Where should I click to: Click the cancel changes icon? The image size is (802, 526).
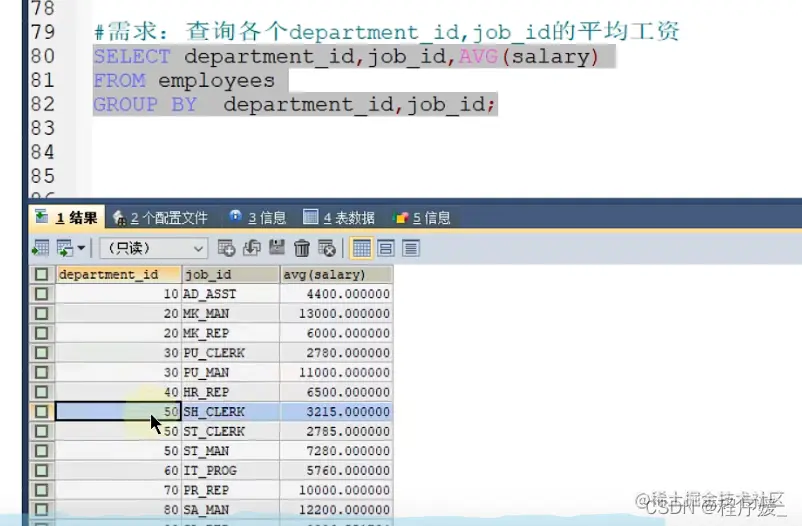coord(327,248)
